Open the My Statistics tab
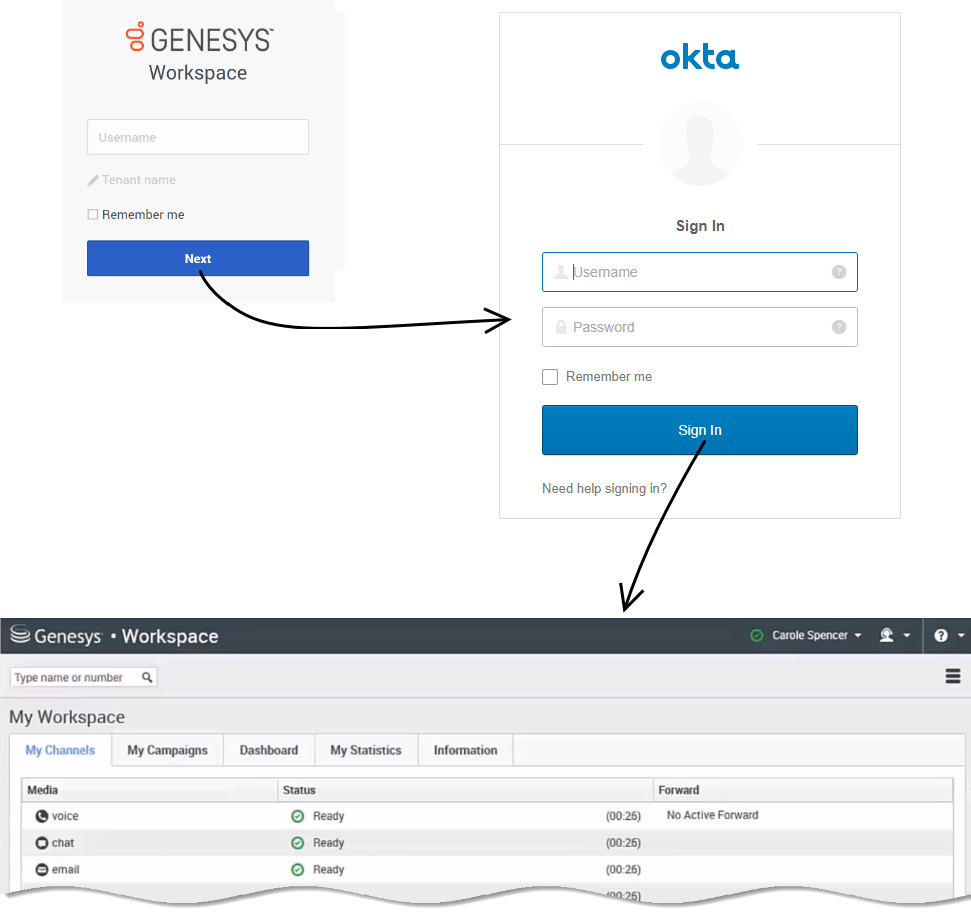This screenshot has width=971, height=912. [366, 750]
